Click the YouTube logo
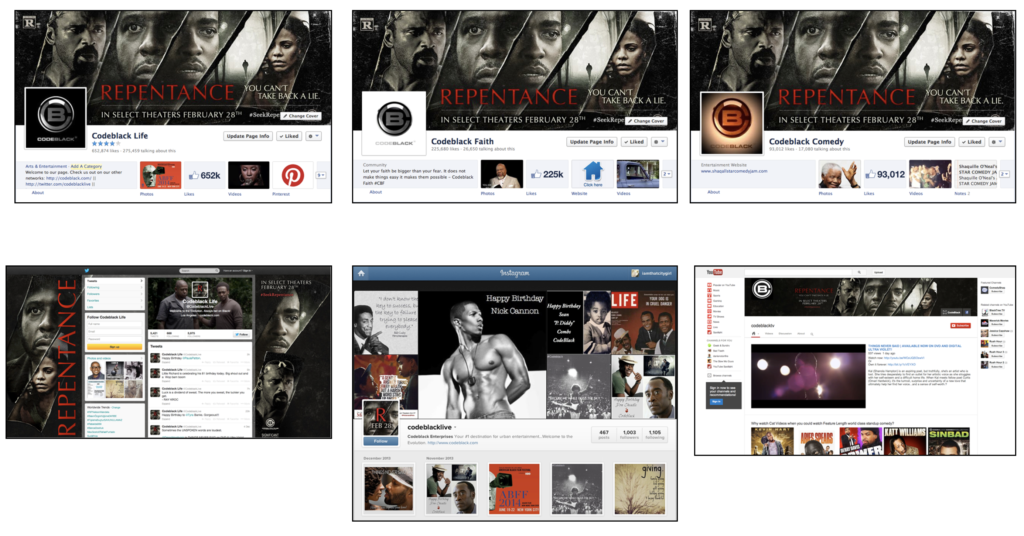Viewport: 1024px width, 536px height. pyautogui.click(x=714, y=272)
